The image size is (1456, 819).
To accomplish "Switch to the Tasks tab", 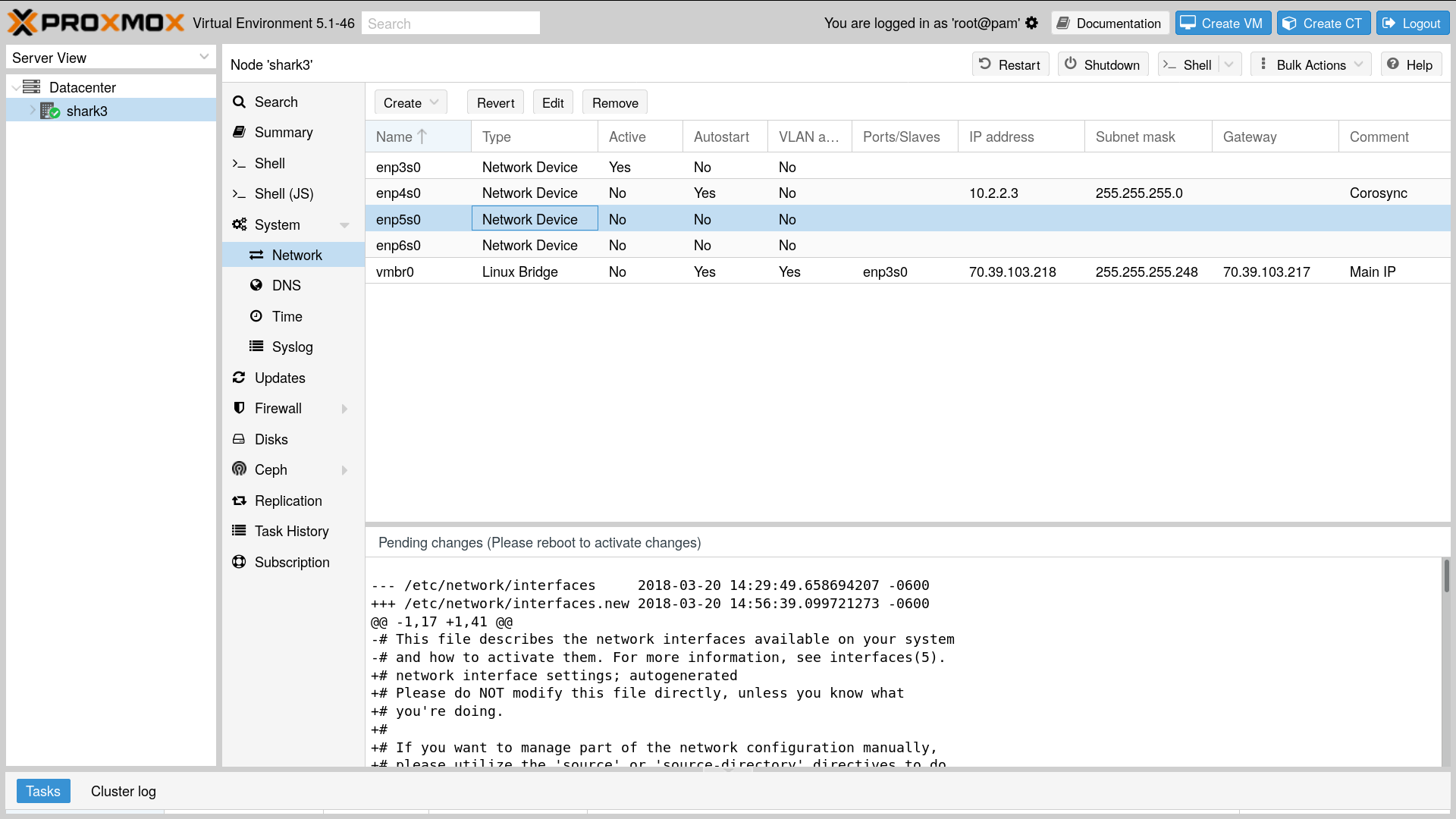I will click(x=43, y=791).
